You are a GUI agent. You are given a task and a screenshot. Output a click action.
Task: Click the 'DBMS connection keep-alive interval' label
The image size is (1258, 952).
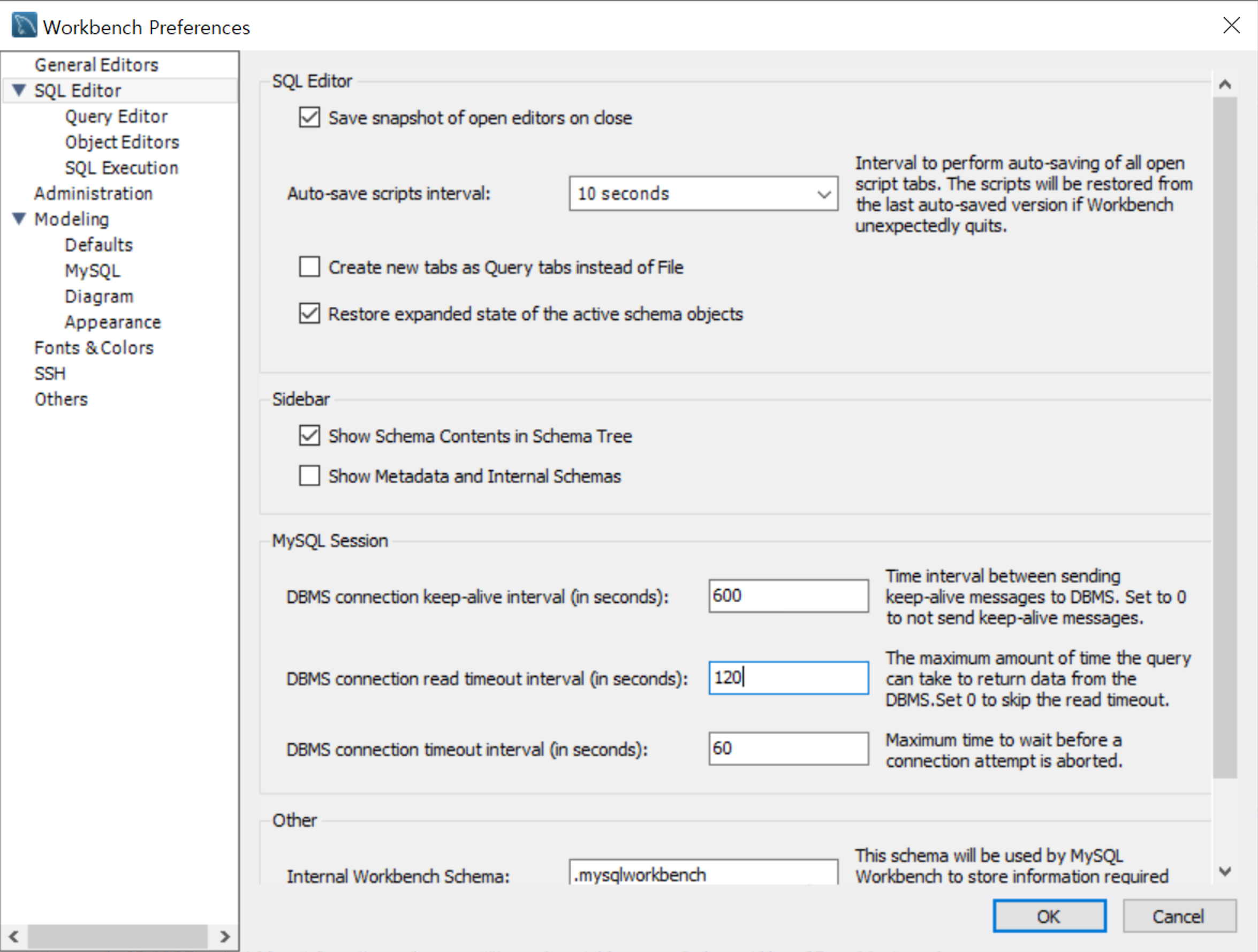pos(478,596)
